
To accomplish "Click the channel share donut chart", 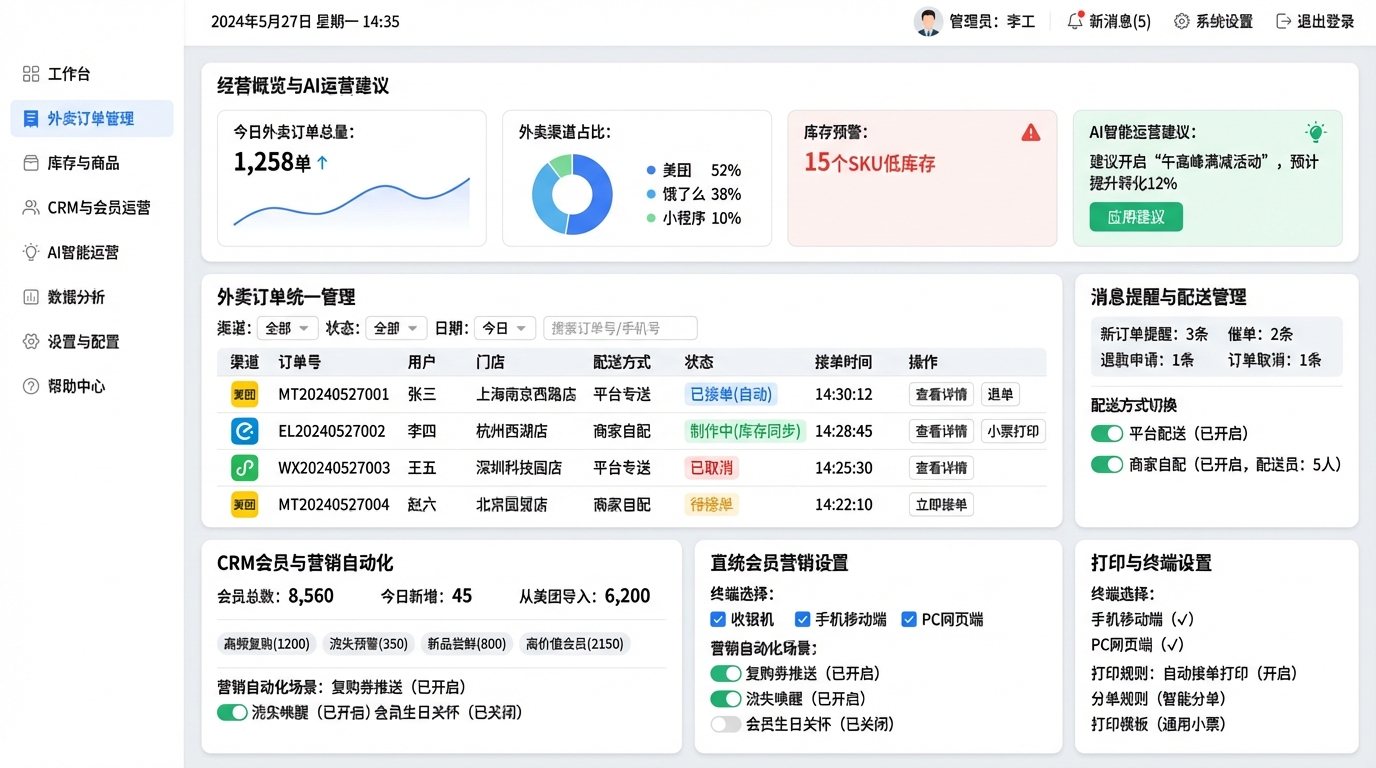I will click(572, 194).
